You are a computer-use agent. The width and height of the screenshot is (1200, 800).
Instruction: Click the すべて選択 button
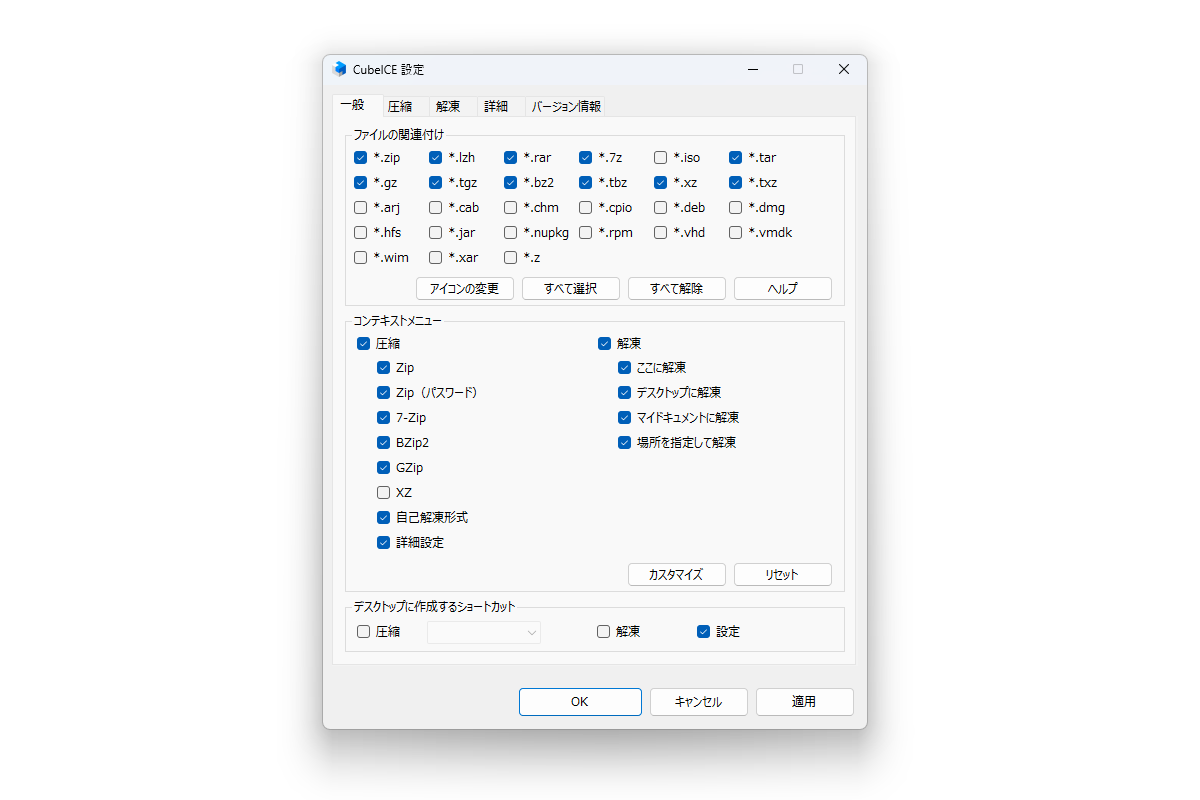571,288
